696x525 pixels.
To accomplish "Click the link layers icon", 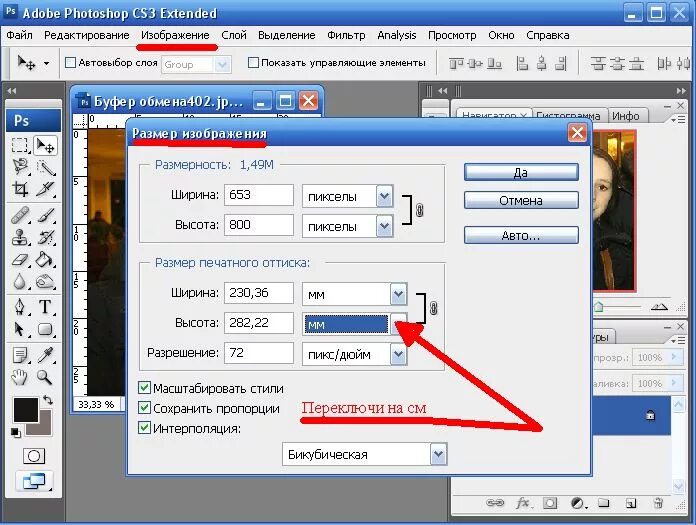I will pos(495,503).
